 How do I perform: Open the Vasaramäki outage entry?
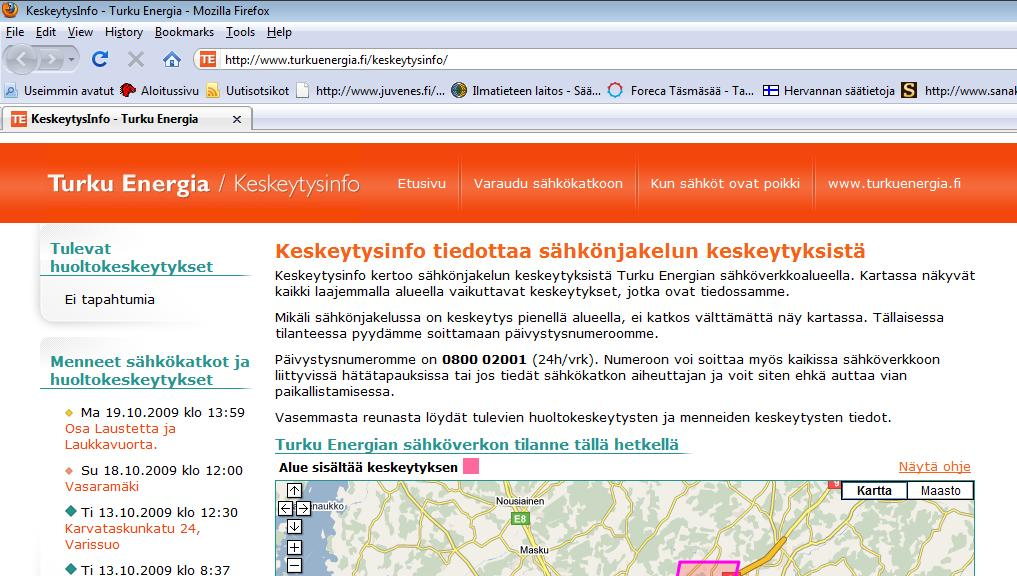point(102,486)
